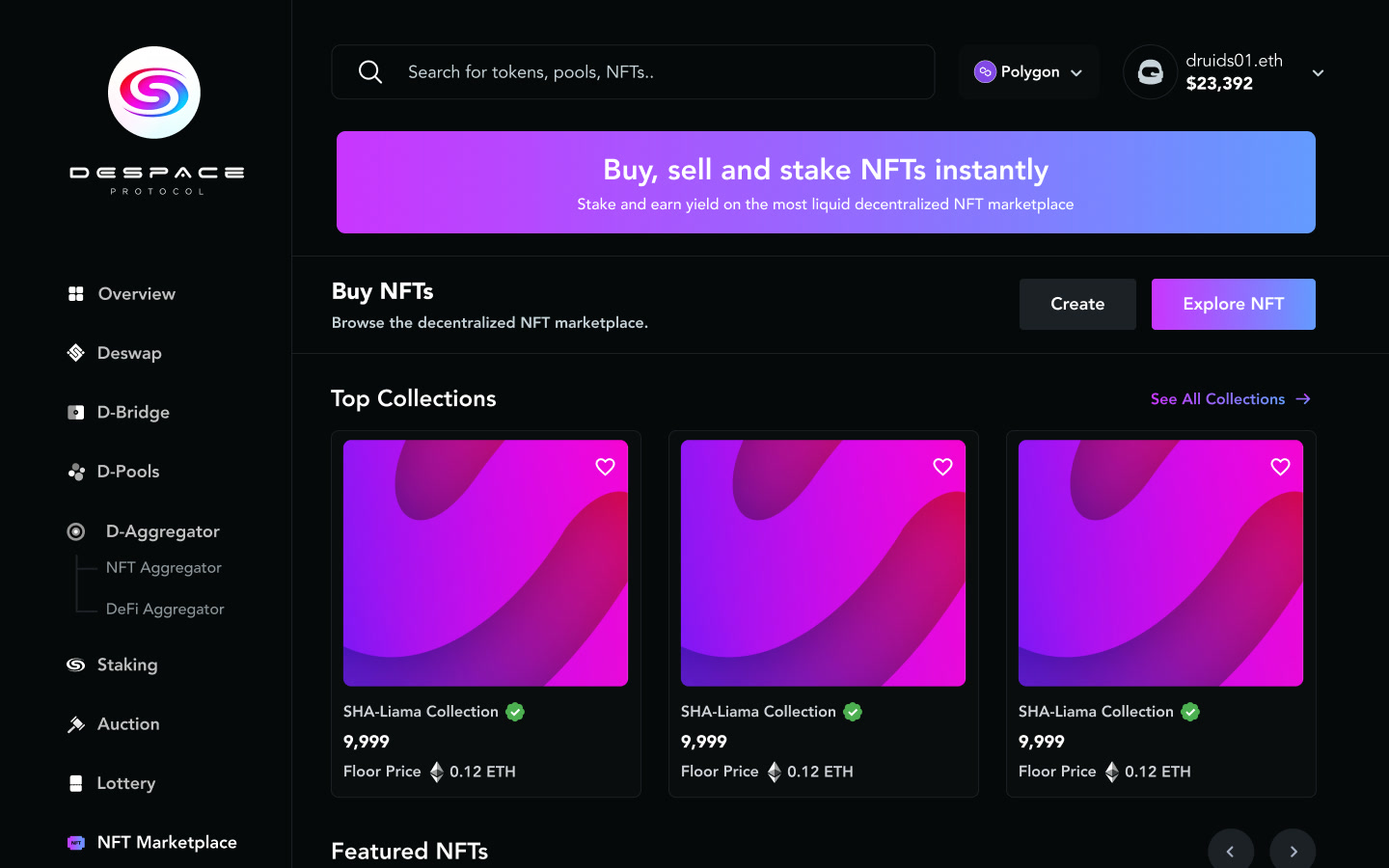Click the $23,392 account balance
This screenshot has height=868, width=1389.
pyautogui.click(x=1219, y=84)
